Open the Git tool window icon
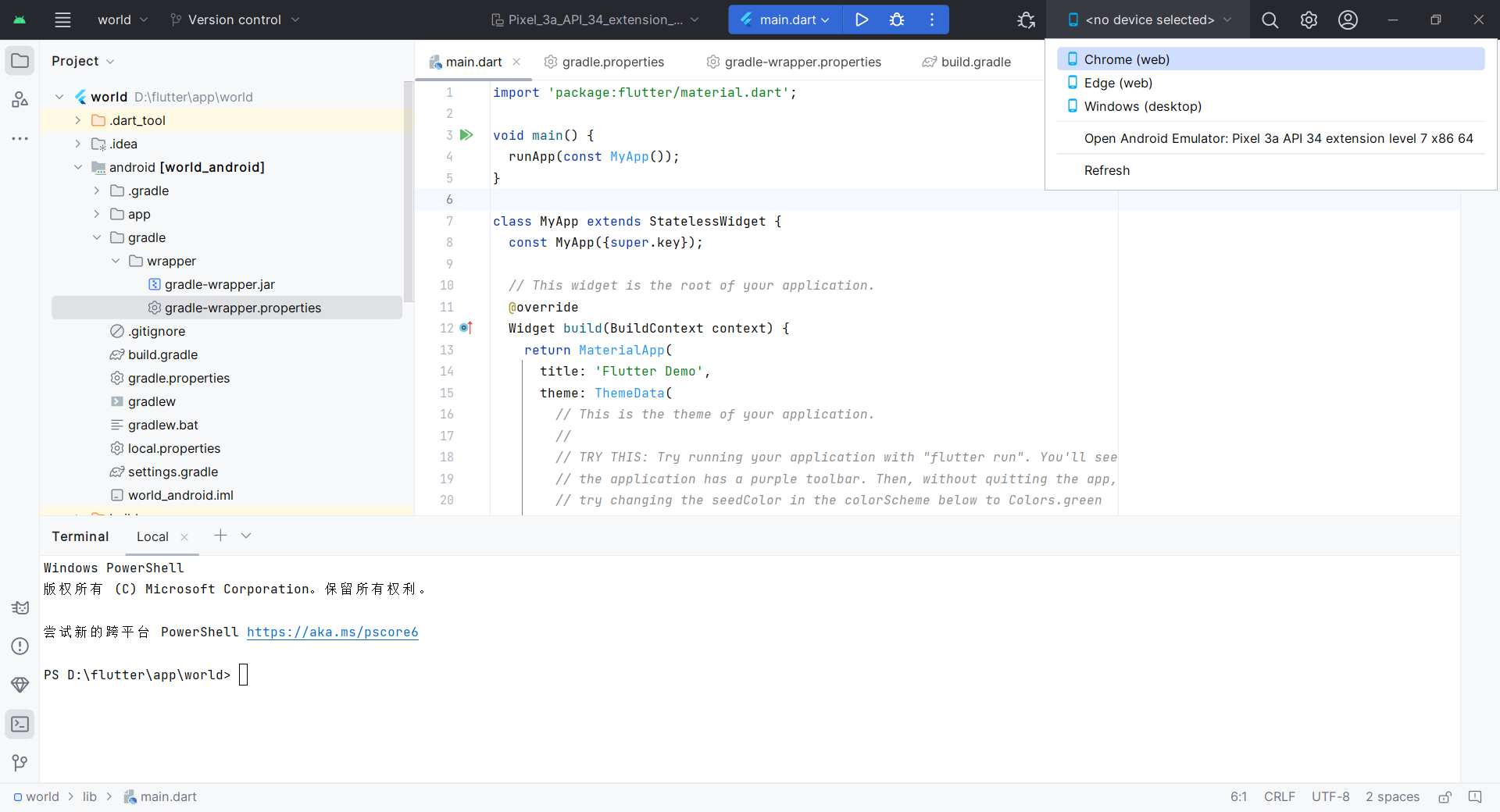This screenshot has width=1500, height=812. pyautogui.click(x=20, y=763)
